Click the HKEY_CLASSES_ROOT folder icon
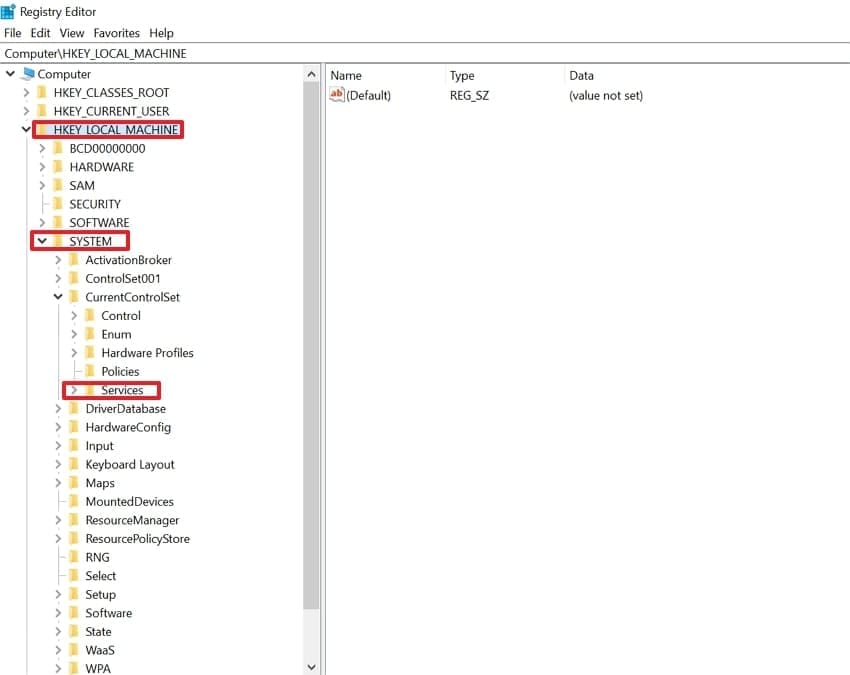 [42, 93]
